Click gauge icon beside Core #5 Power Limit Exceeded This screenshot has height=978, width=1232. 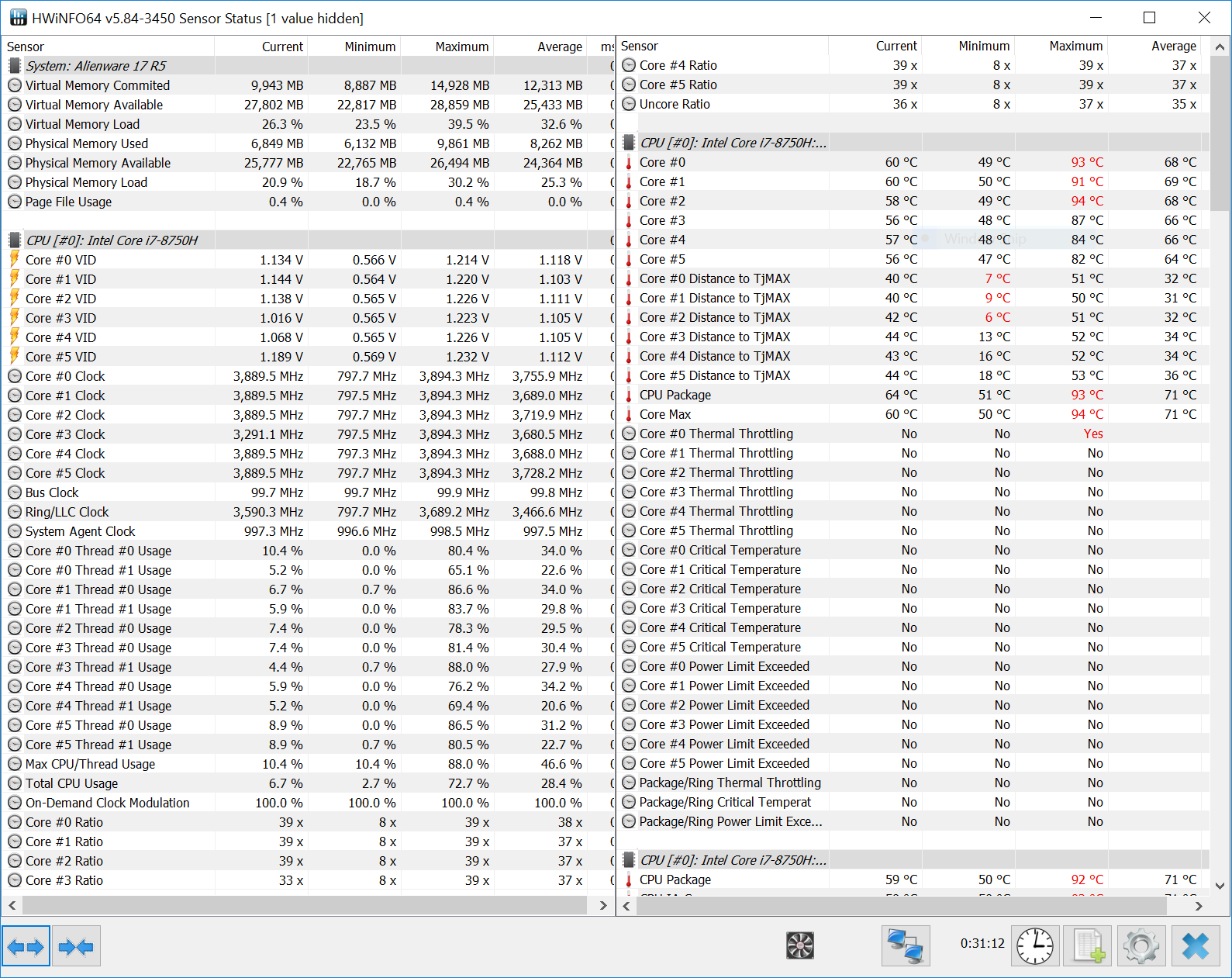click(629, 763)
